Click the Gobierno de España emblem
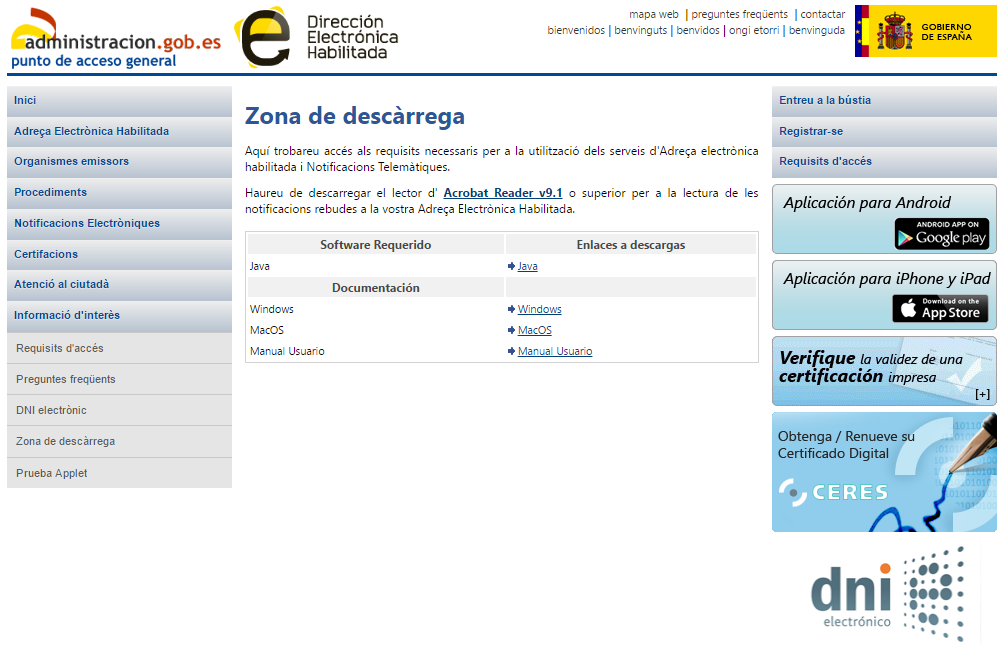 point(925,31)
